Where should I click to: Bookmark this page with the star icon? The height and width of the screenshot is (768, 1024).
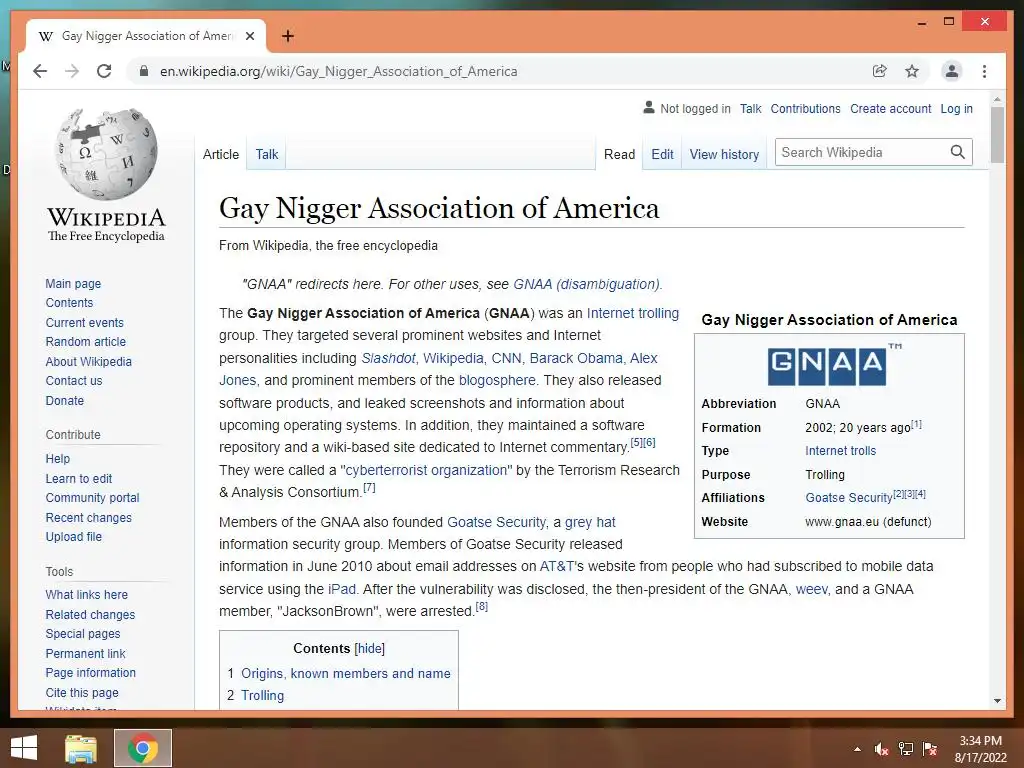click(912, 71)
